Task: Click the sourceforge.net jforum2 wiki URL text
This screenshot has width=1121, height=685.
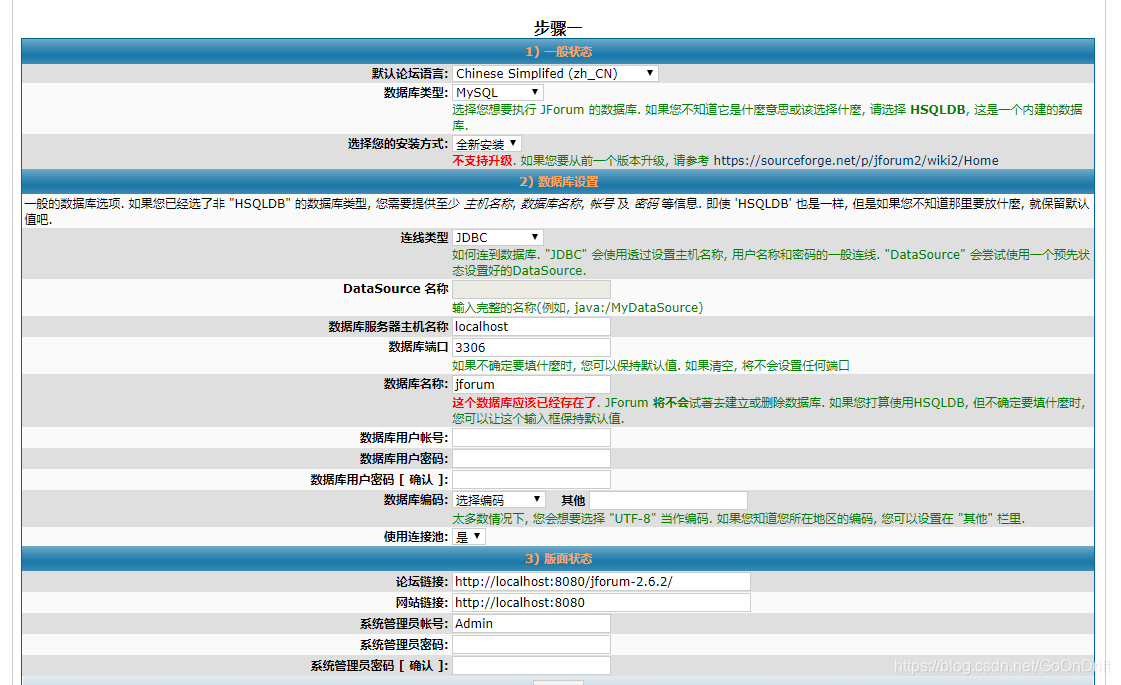Action: click(856, 161)
